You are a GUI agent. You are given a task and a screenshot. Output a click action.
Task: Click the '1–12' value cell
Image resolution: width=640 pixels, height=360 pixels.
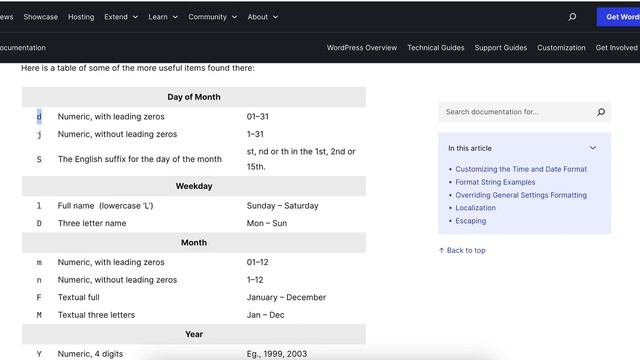(255, 280)
